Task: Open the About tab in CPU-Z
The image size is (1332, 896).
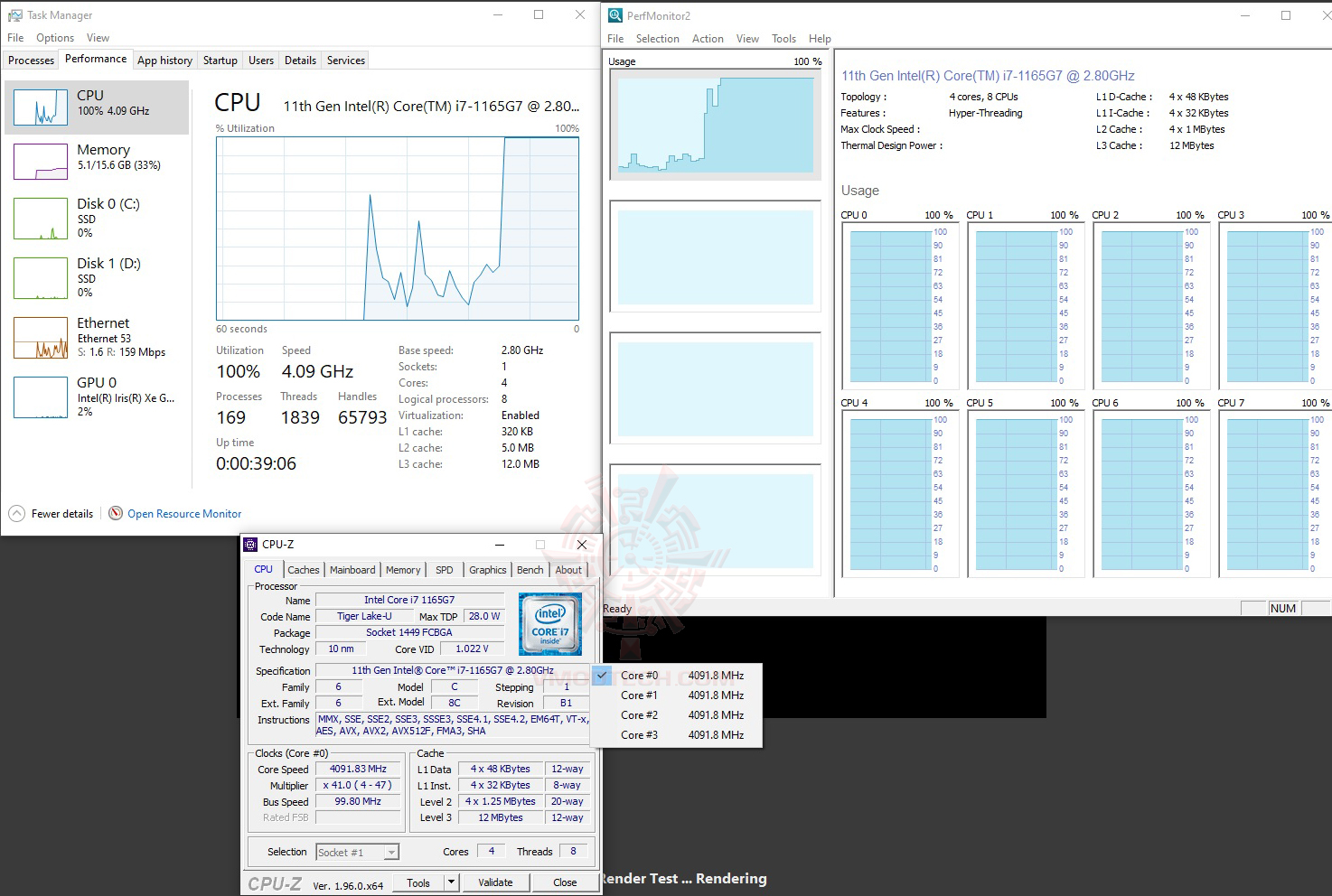Action: (x=568, y=570)
